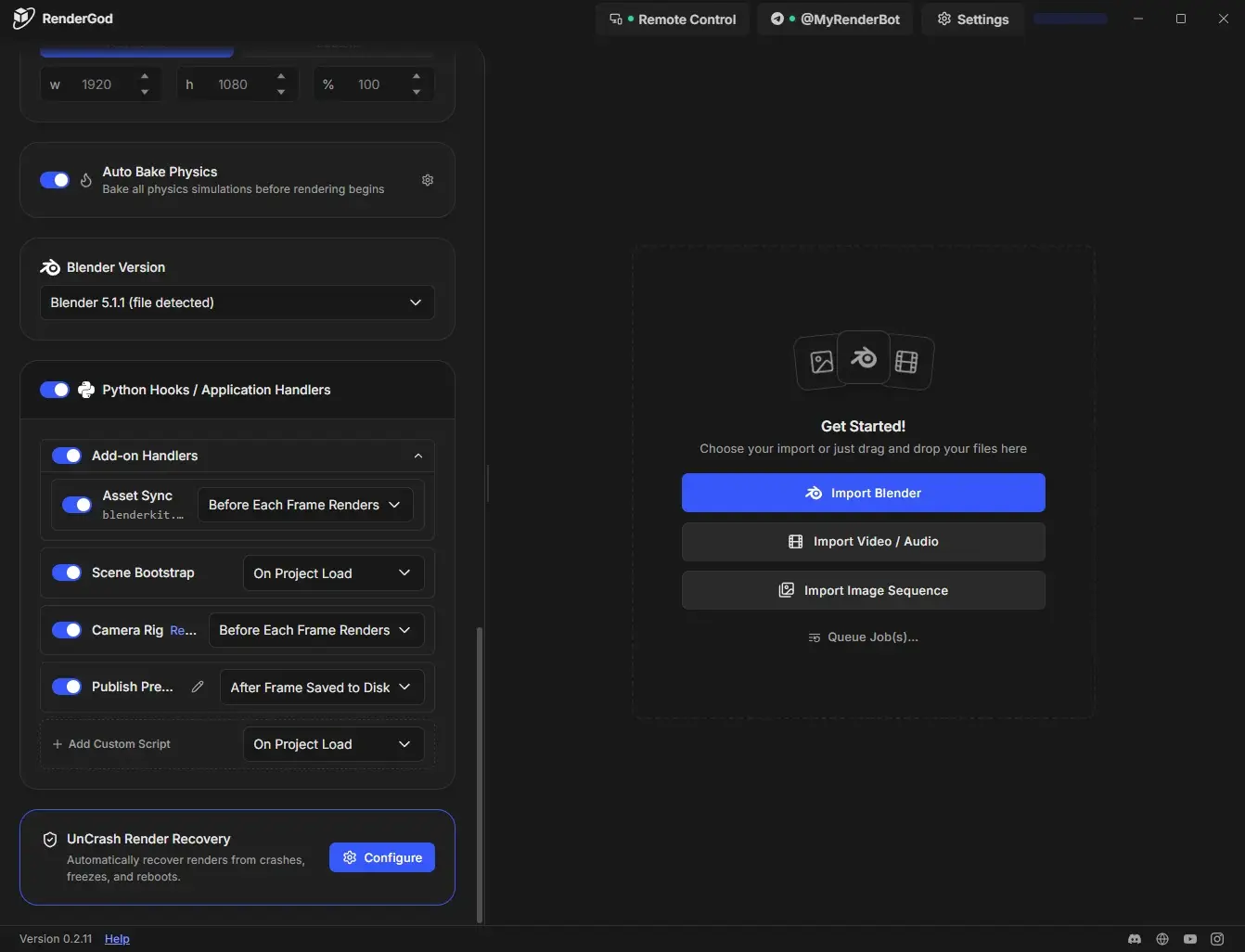Viewport: 1245px width, 952px height.
Task: Click the Telegram icon beside @MyRenderBot
Action: [x=777, y=19]
